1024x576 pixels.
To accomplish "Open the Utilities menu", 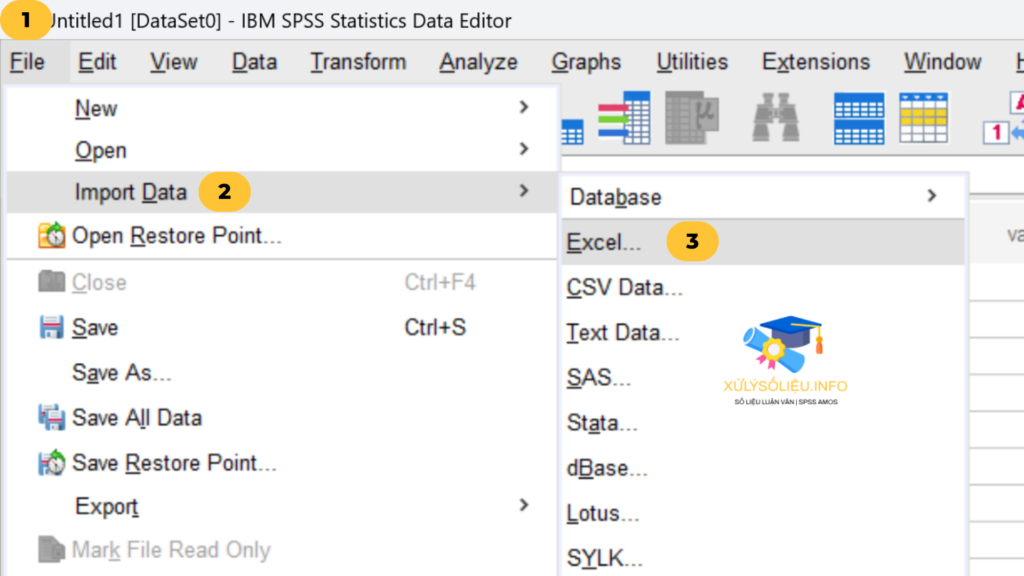I will [x=692, y=62].
